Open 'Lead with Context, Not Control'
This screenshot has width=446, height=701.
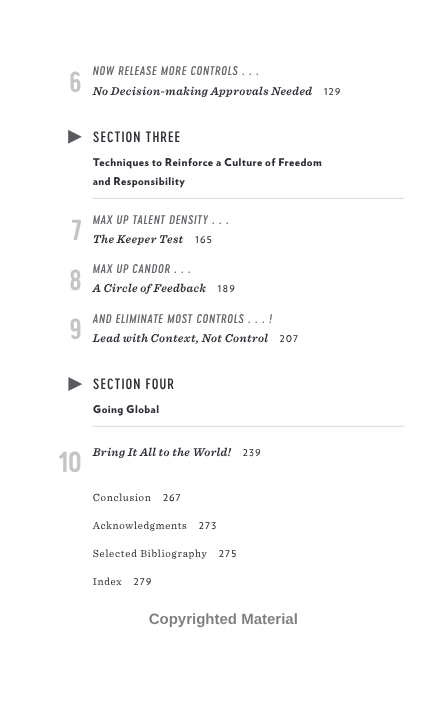[180, 338]
